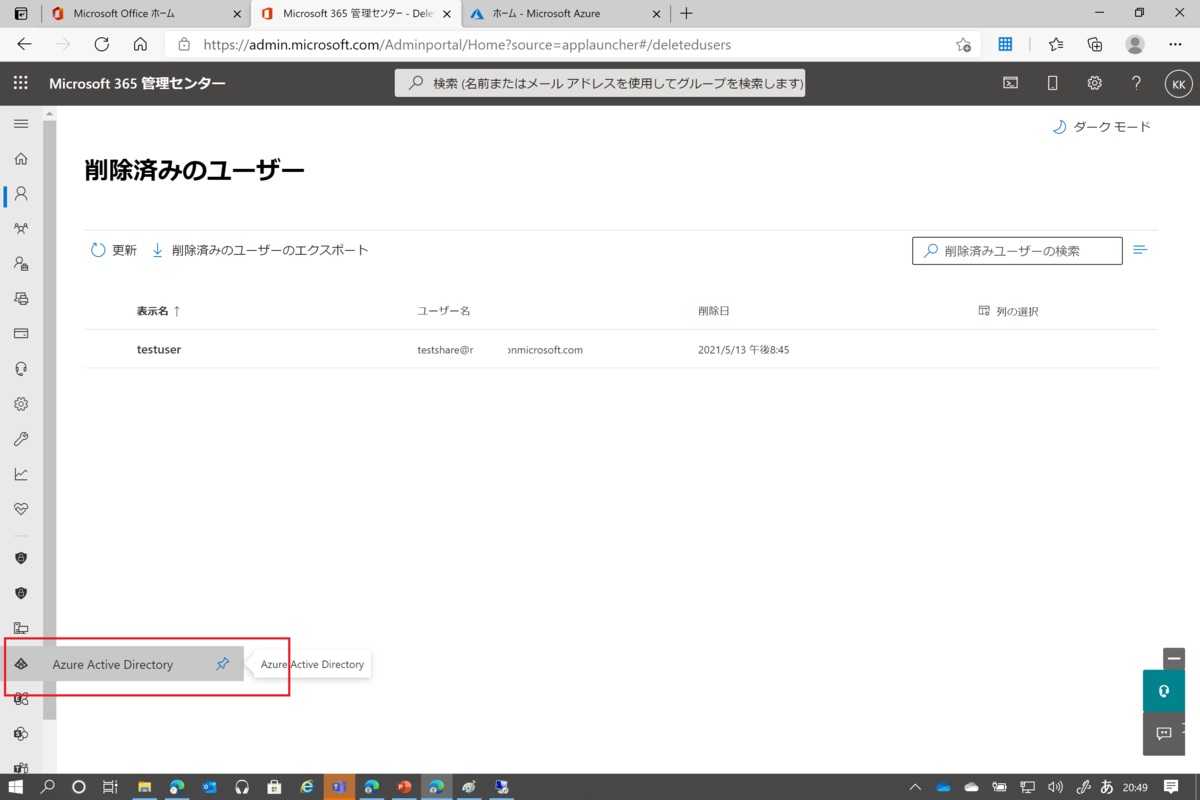Open feedback chat bubble button

coord(1164,733)
